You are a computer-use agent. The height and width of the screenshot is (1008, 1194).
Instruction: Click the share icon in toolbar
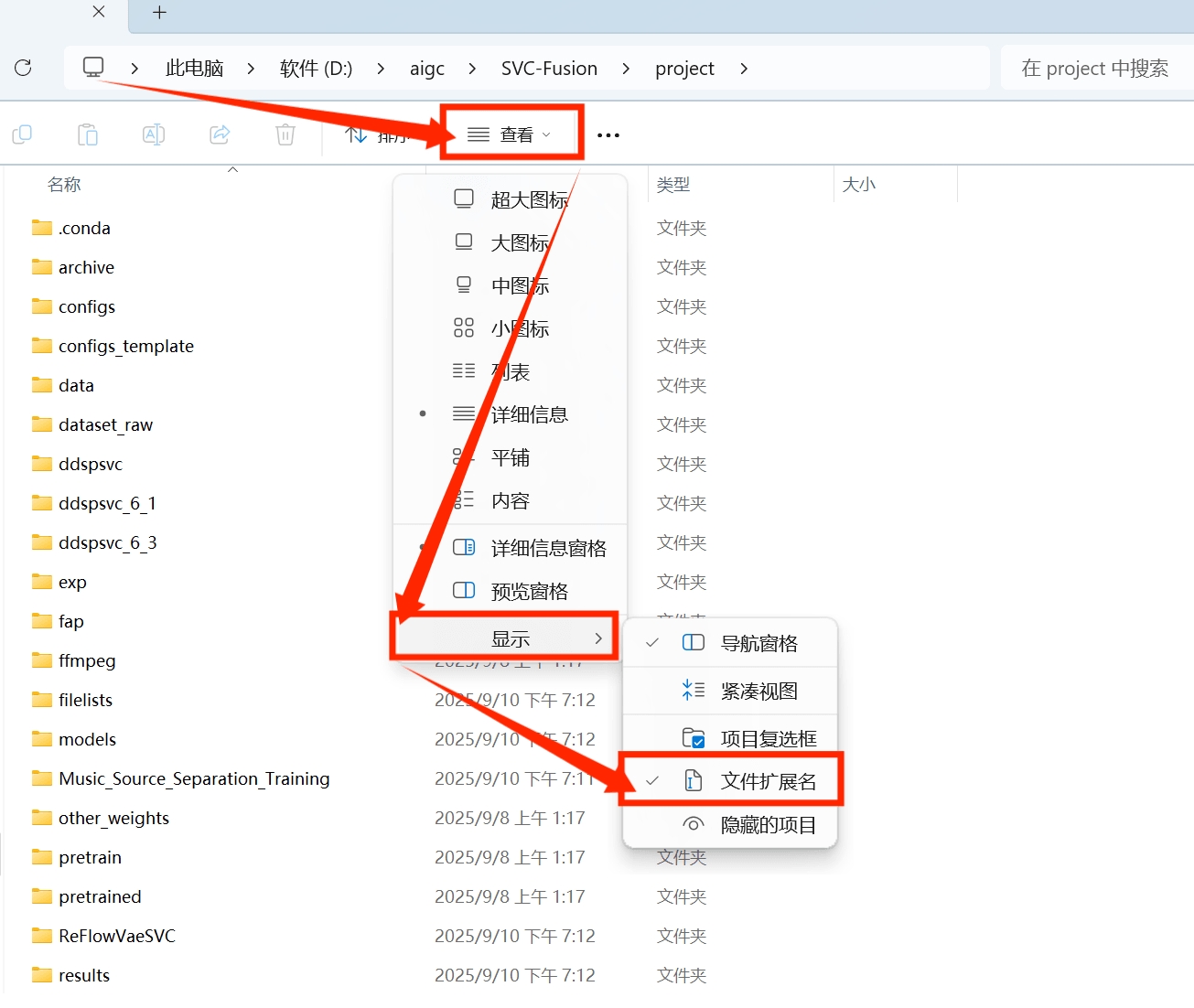click(220, 135)
